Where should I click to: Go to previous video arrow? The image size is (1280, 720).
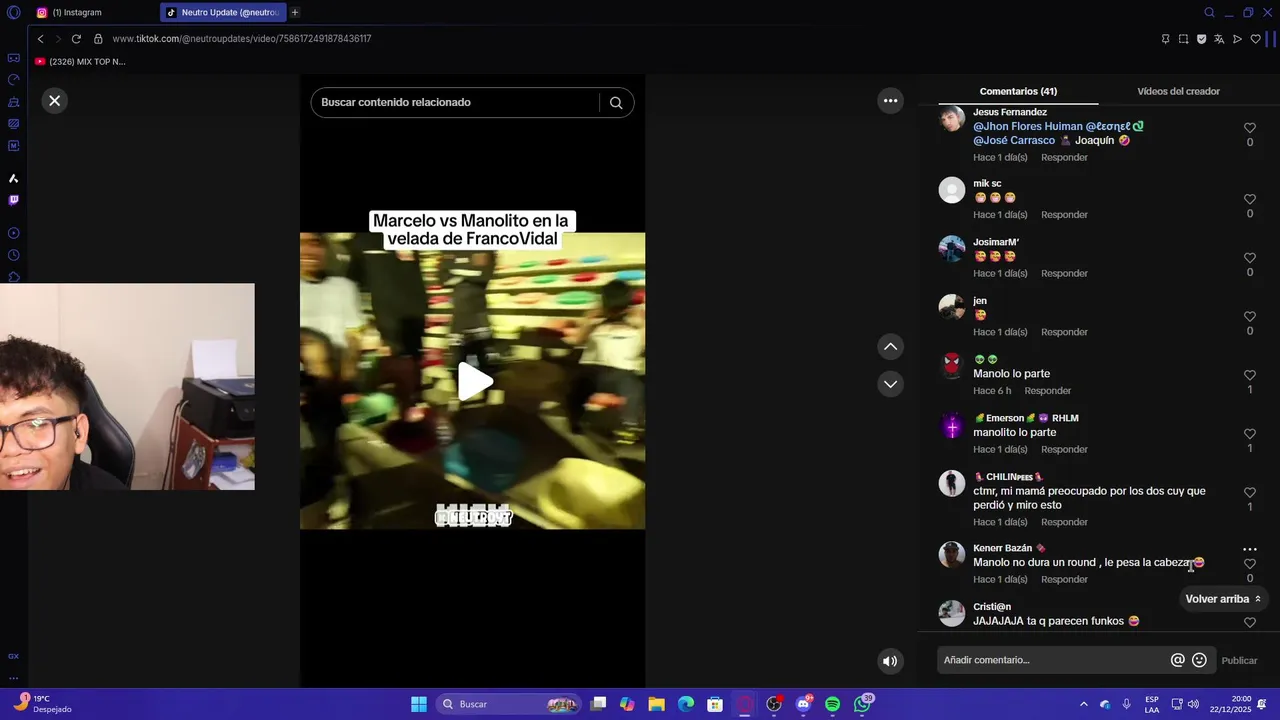click(x=890, y=346)
